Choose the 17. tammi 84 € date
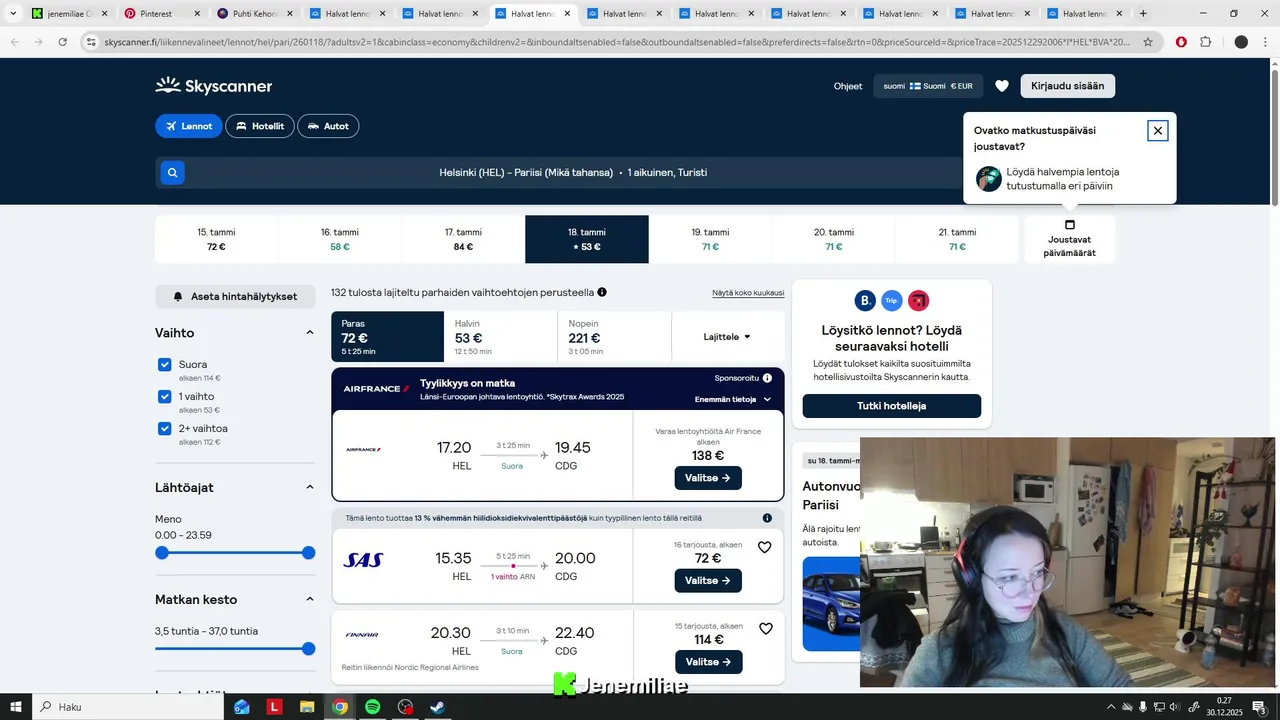This screenshot has height=720, width=1280. 463,239
